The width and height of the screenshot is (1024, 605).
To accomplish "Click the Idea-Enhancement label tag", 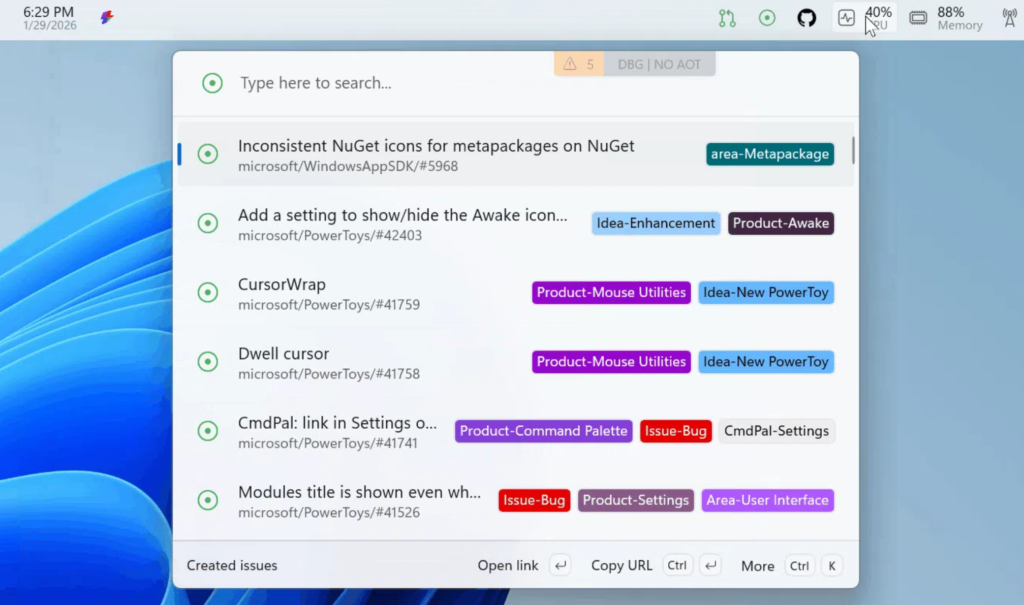I will (655, 223).
